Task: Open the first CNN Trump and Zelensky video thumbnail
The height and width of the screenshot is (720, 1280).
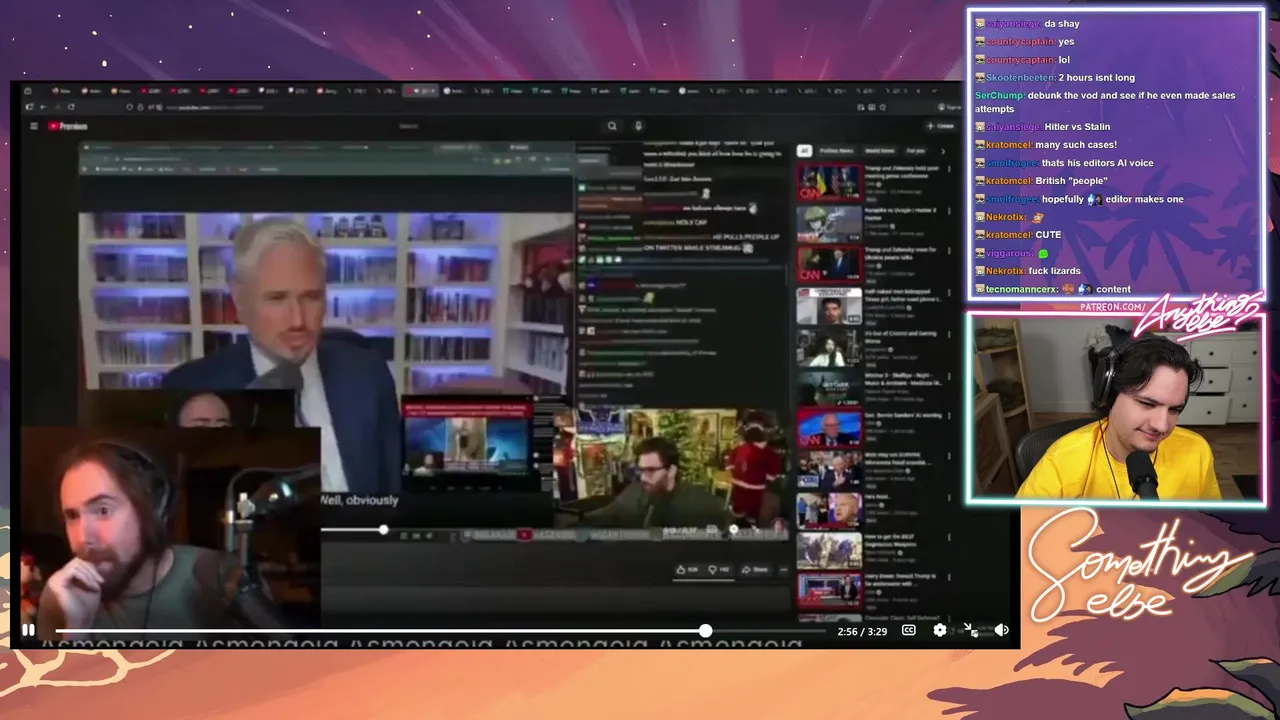Action: (829, 182)
